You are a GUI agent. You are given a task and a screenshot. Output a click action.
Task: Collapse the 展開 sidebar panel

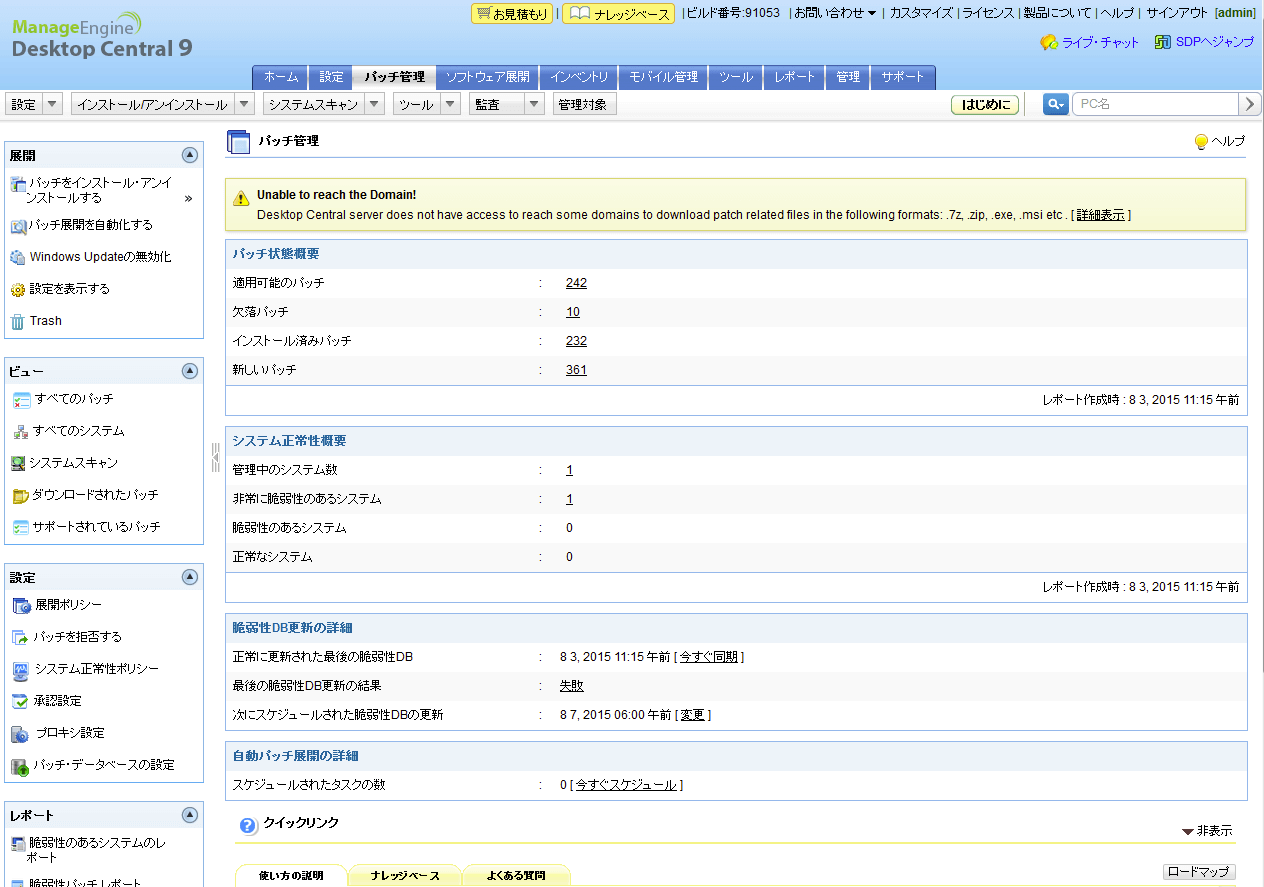190,155
